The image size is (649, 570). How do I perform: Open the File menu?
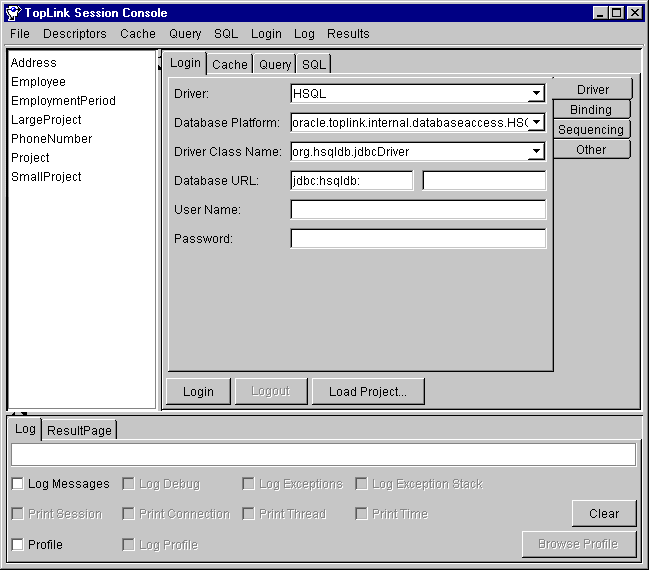[x=20, y=34]
